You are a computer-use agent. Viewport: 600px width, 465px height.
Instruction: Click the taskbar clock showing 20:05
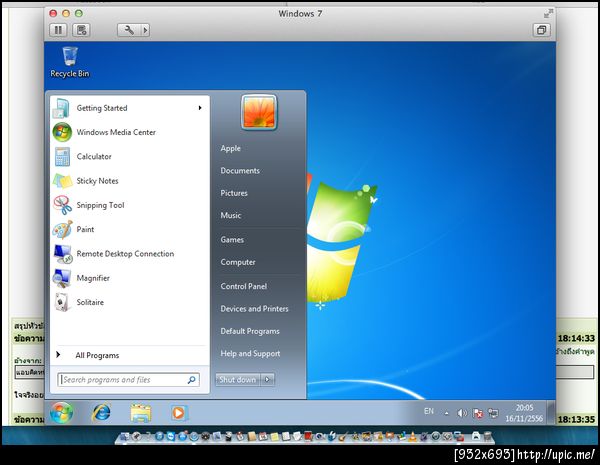tap(524, 413)
